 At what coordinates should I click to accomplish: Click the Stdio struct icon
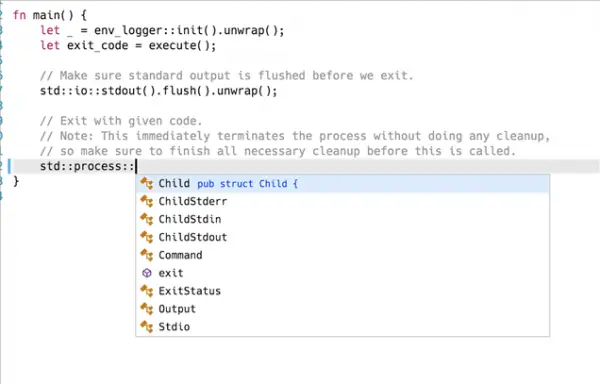(147, 327)
